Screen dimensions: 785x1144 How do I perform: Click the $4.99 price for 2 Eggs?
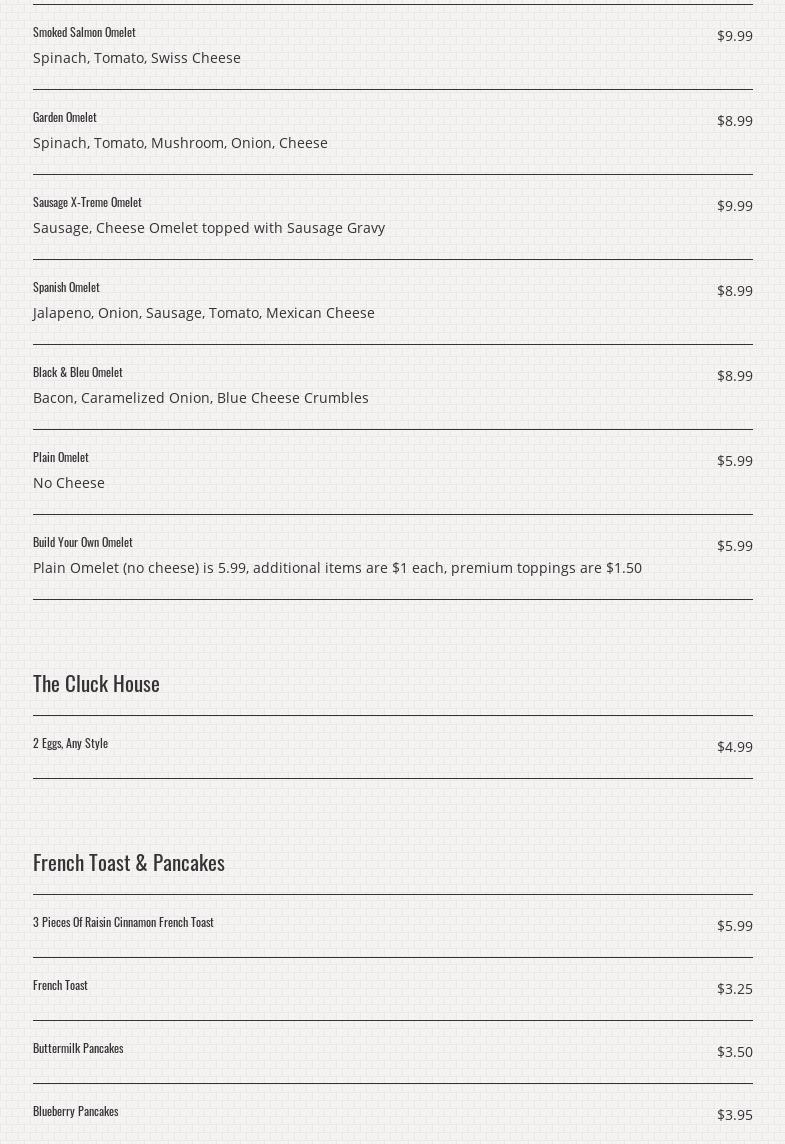click(x=734, y=747)
